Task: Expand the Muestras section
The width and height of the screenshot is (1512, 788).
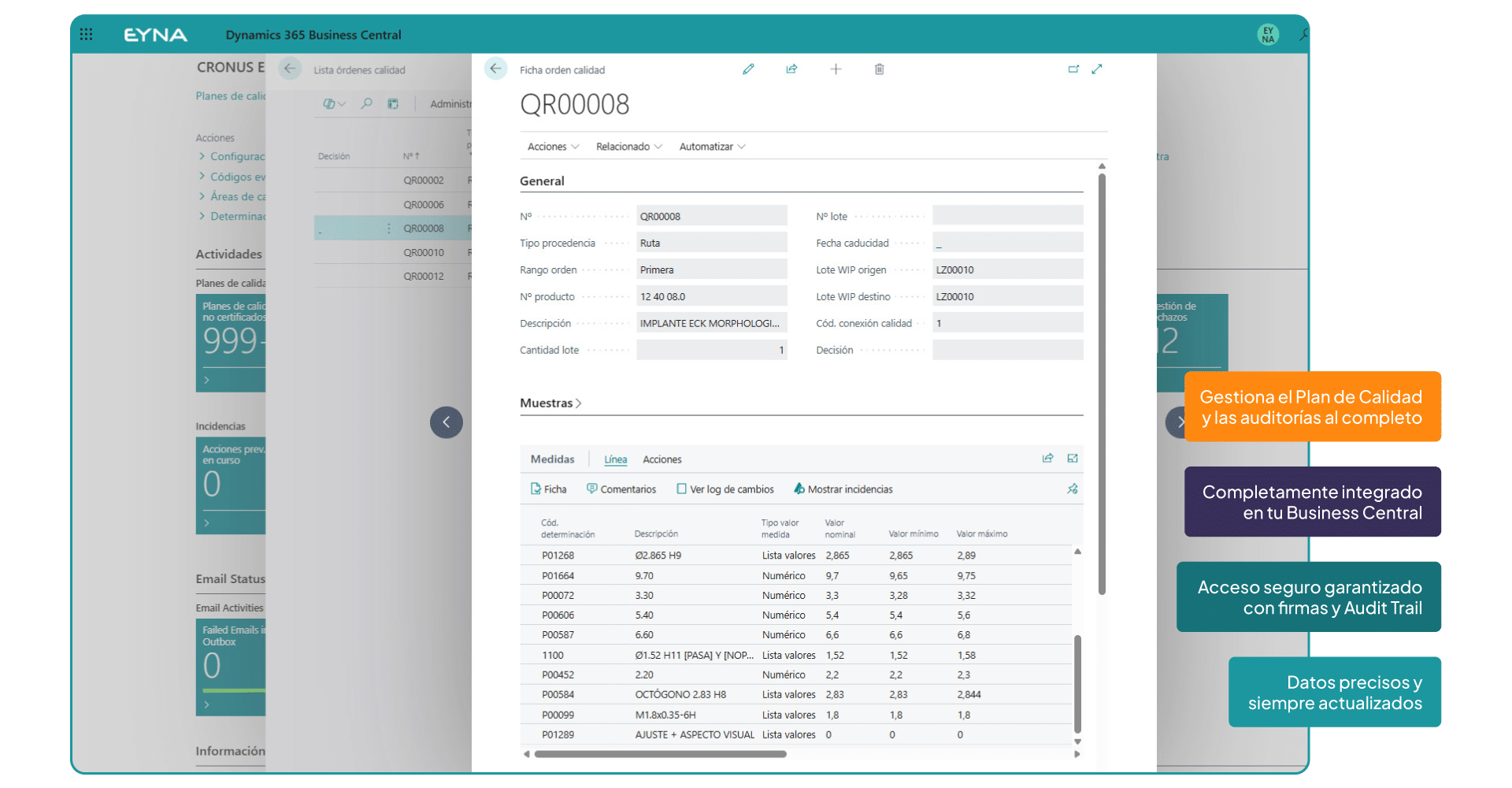Action: [550, 403]
